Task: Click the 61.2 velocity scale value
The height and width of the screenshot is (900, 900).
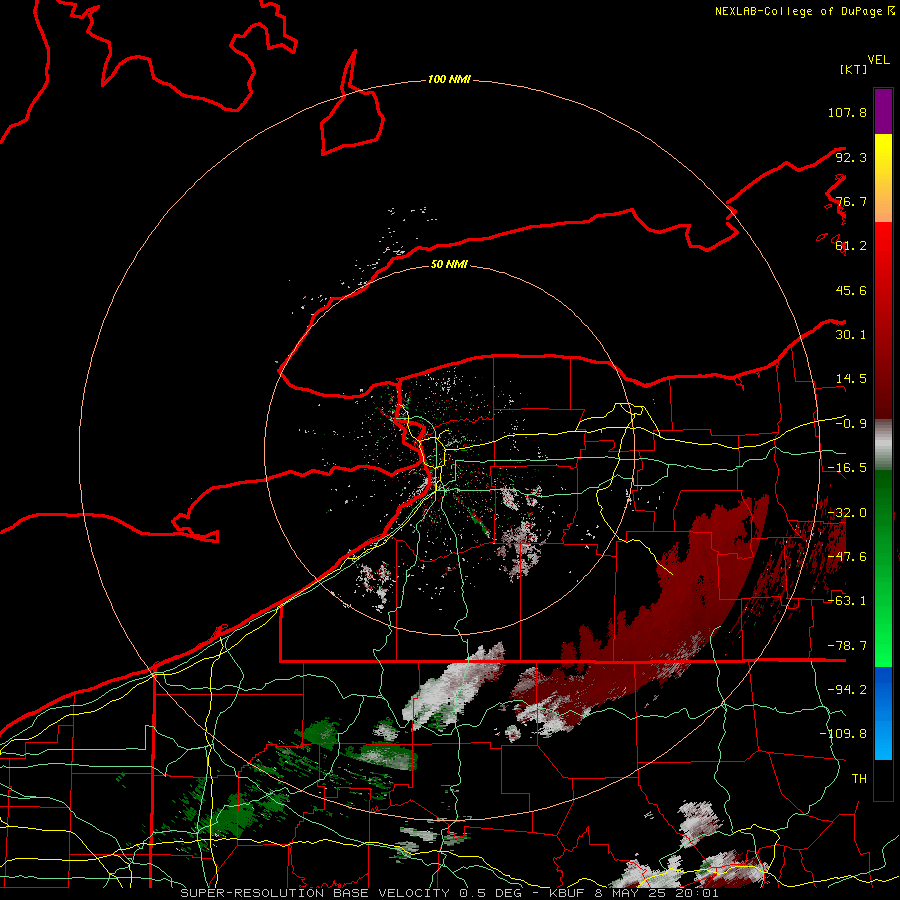Action: pos(851,246)
